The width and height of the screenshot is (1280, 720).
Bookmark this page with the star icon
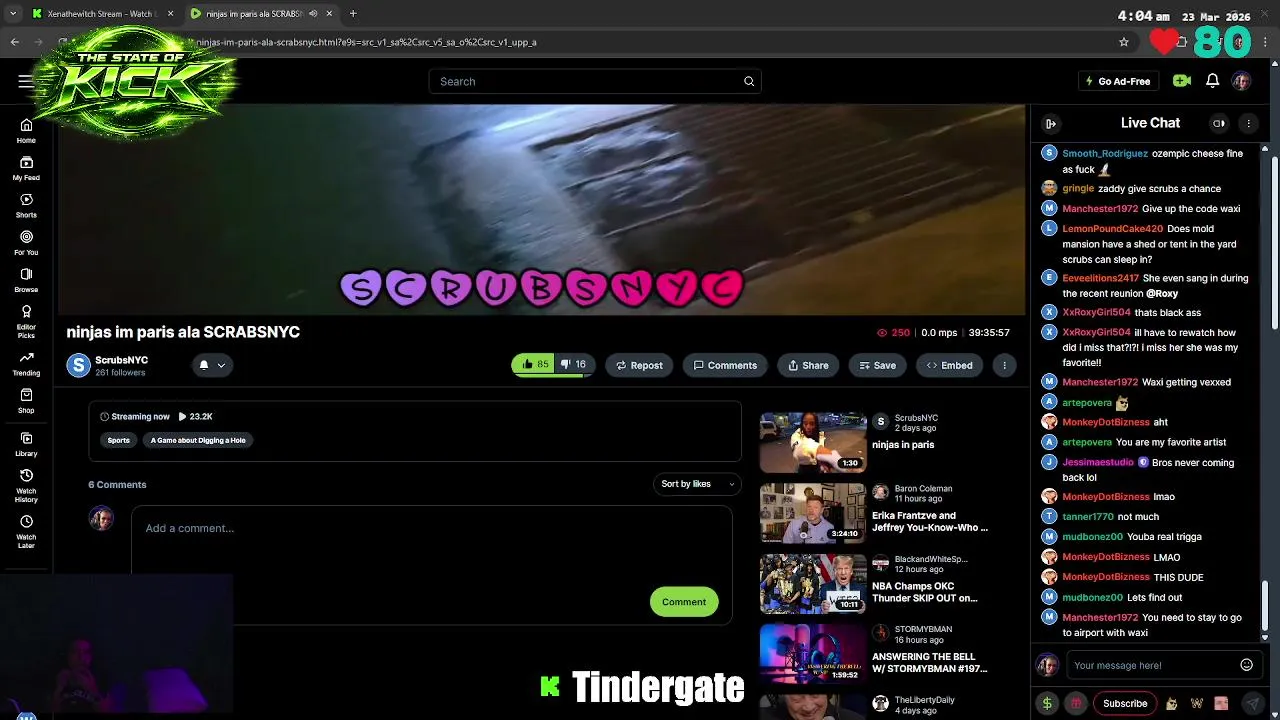[1124, 42]
